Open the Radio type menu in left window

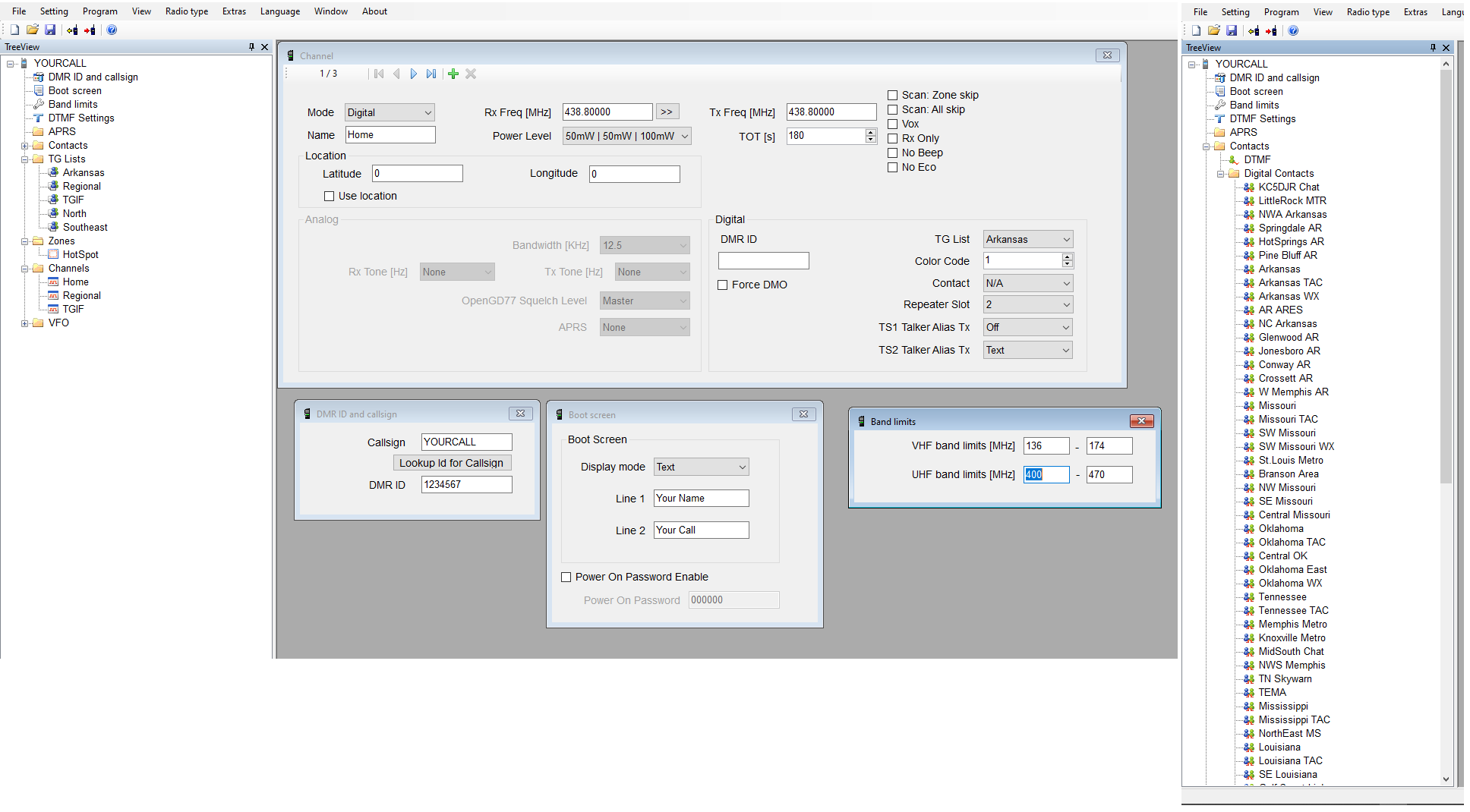(x=187, y=11)
